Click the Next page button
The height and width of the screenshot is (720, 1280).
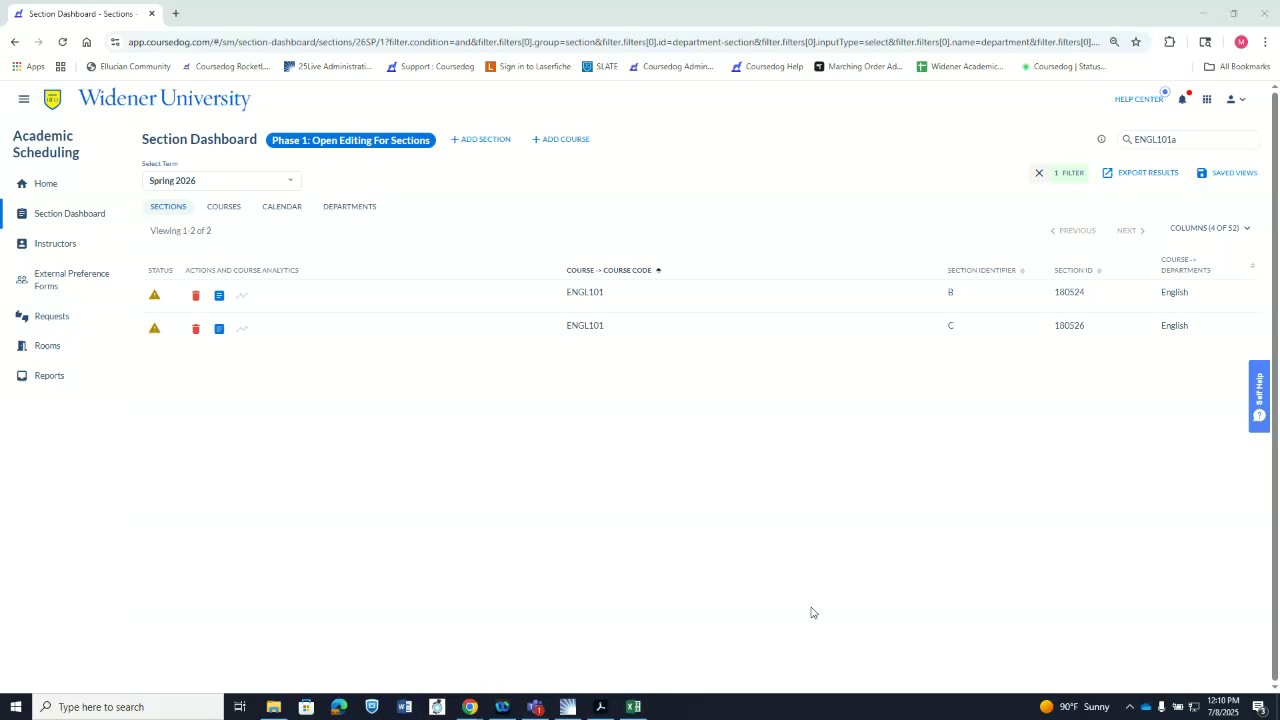(1131, 231)
